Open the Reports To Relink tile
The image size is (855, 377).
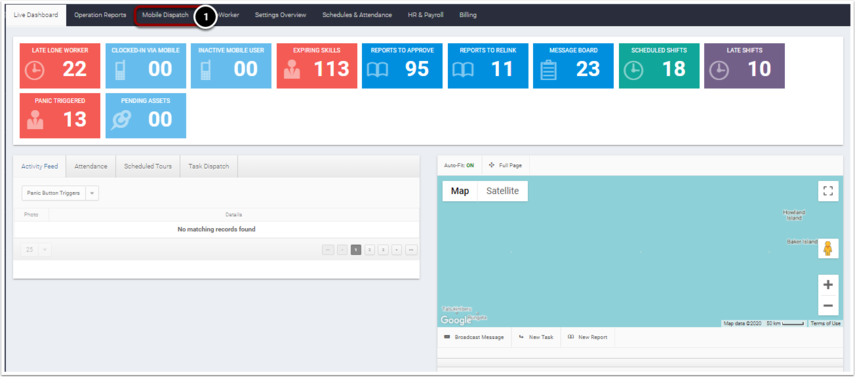488,66
